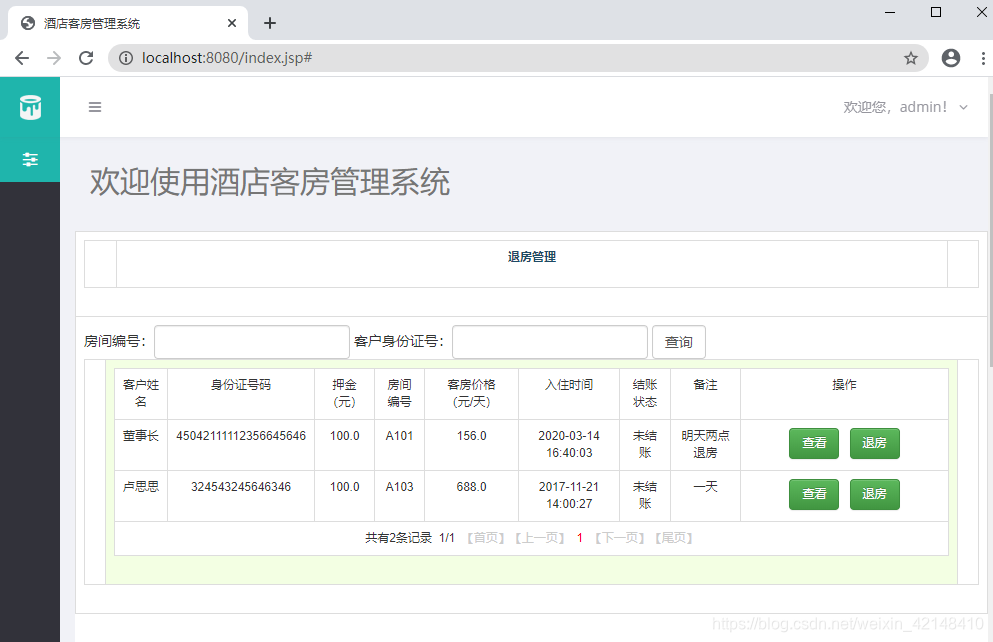Select the 酒店客房管理系统 browser tab
This screenshot has height=642, width=993.
pyautogui.click(x=128, y=23)
